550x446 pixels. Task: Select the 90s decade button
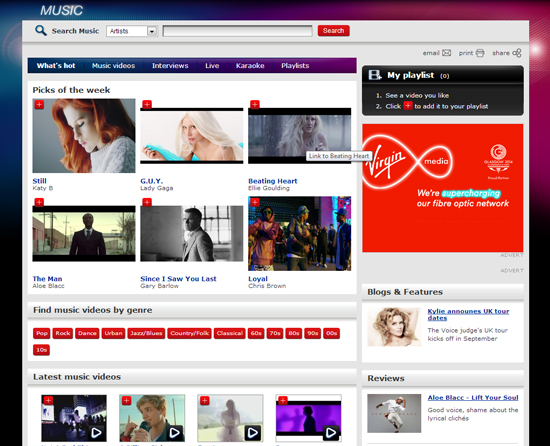tap(313, 333)
